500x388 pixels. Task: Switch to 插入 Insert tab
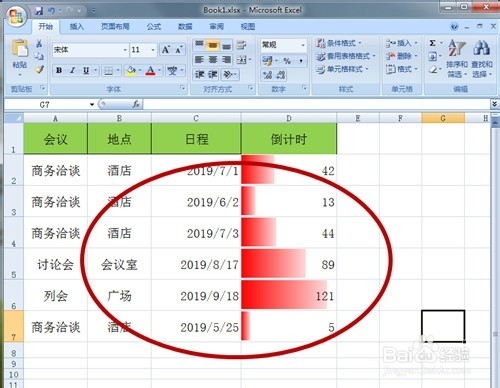pyautogui.click(x=76, y=27)
